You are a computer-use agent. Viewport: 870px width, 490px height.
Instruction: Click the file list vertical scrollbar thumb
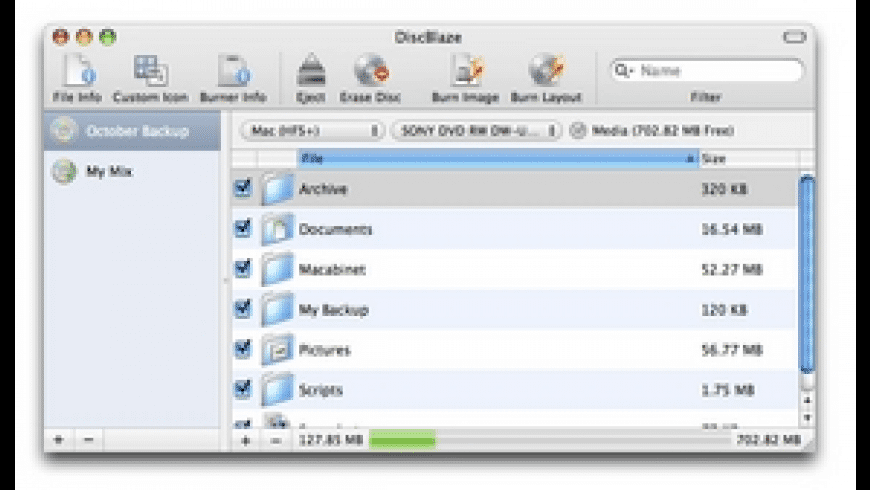807,274
